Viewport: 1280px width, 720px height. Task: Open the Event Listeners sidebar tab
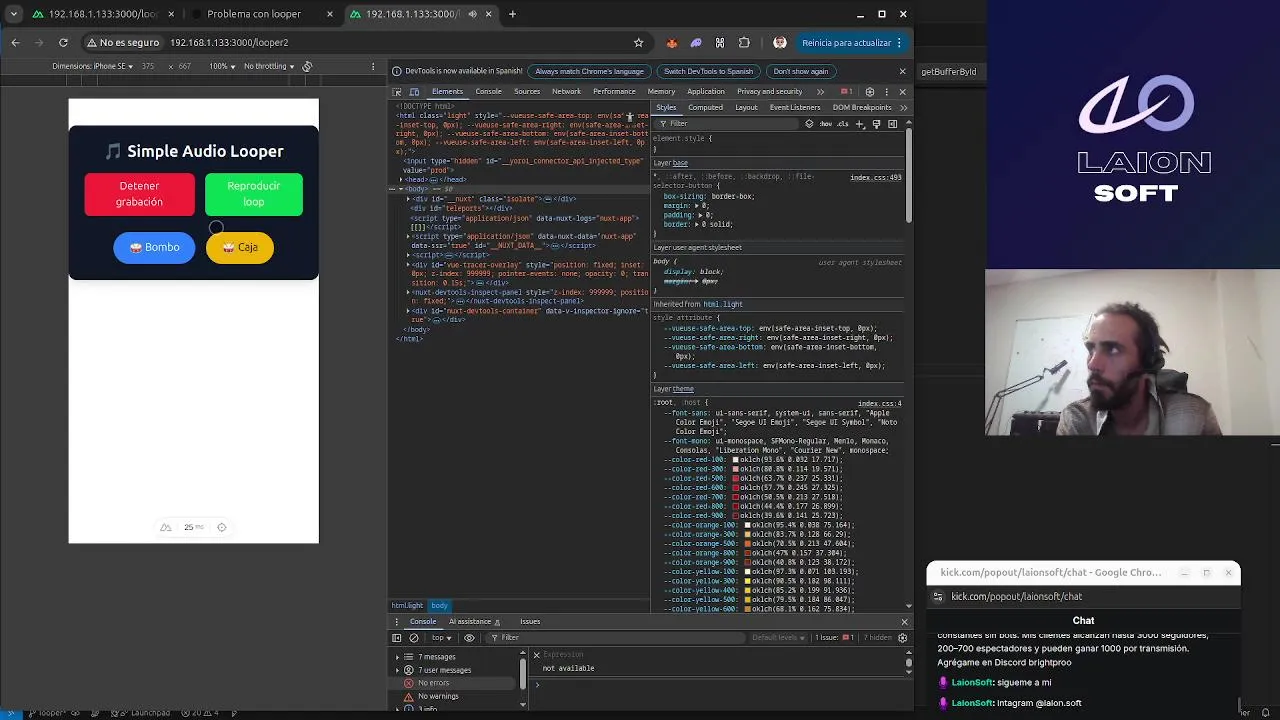795,107
